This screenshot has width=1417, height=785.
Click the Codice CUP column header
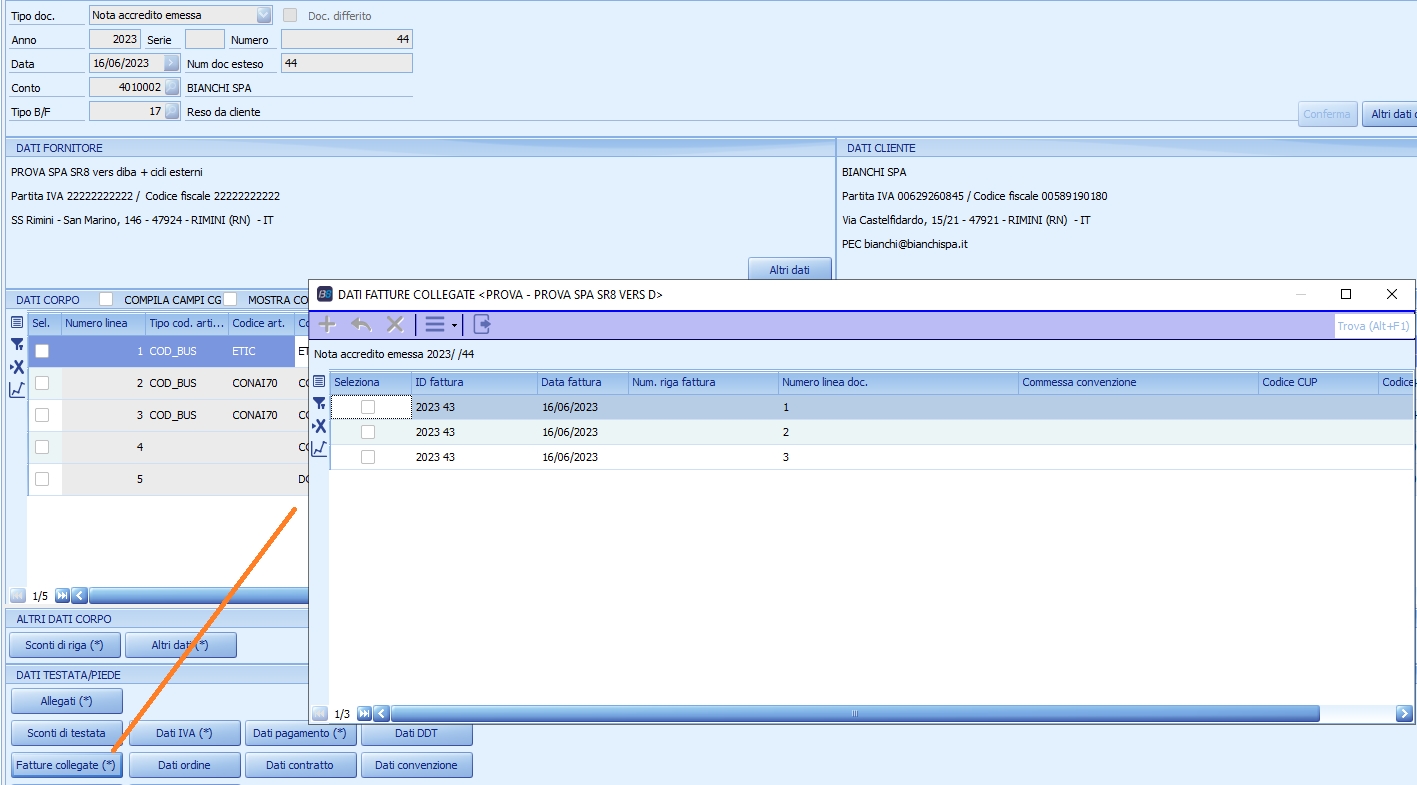[1318, 382]
